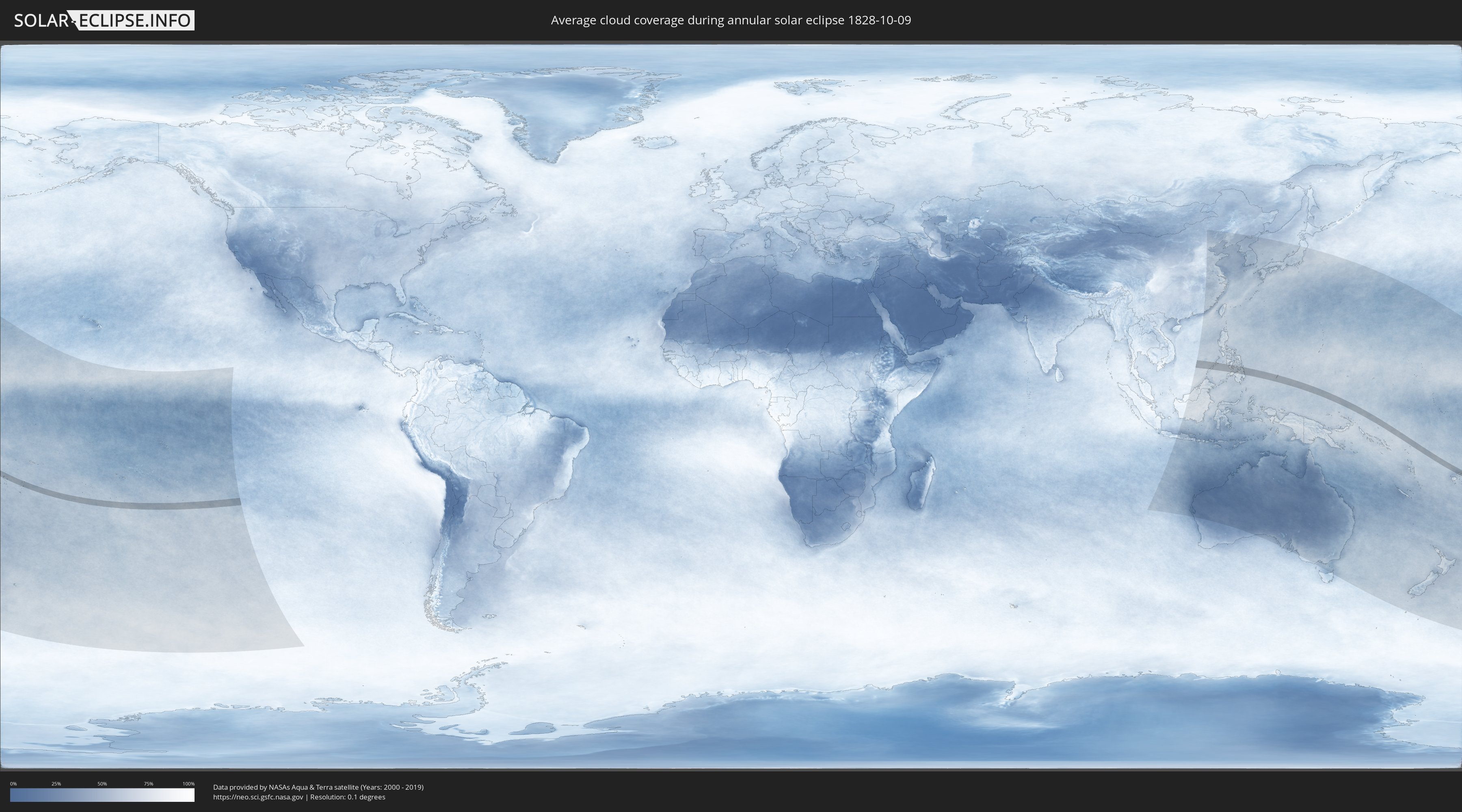Click the 0% label on legend
The width and height of the screenshot is (1462, 812).
[x=13, y=784]
